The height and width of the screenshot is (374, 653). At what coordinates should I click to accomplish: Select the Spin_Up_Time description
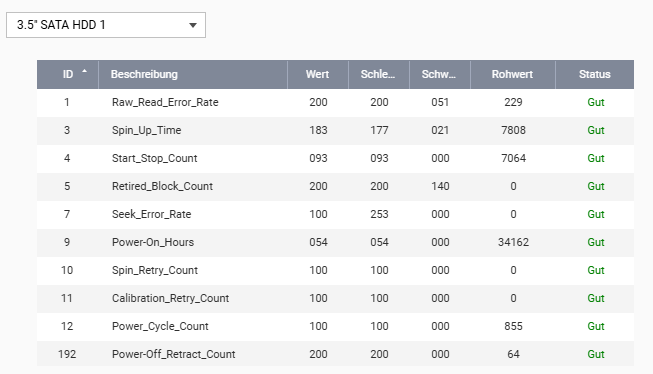click(146, 130)
